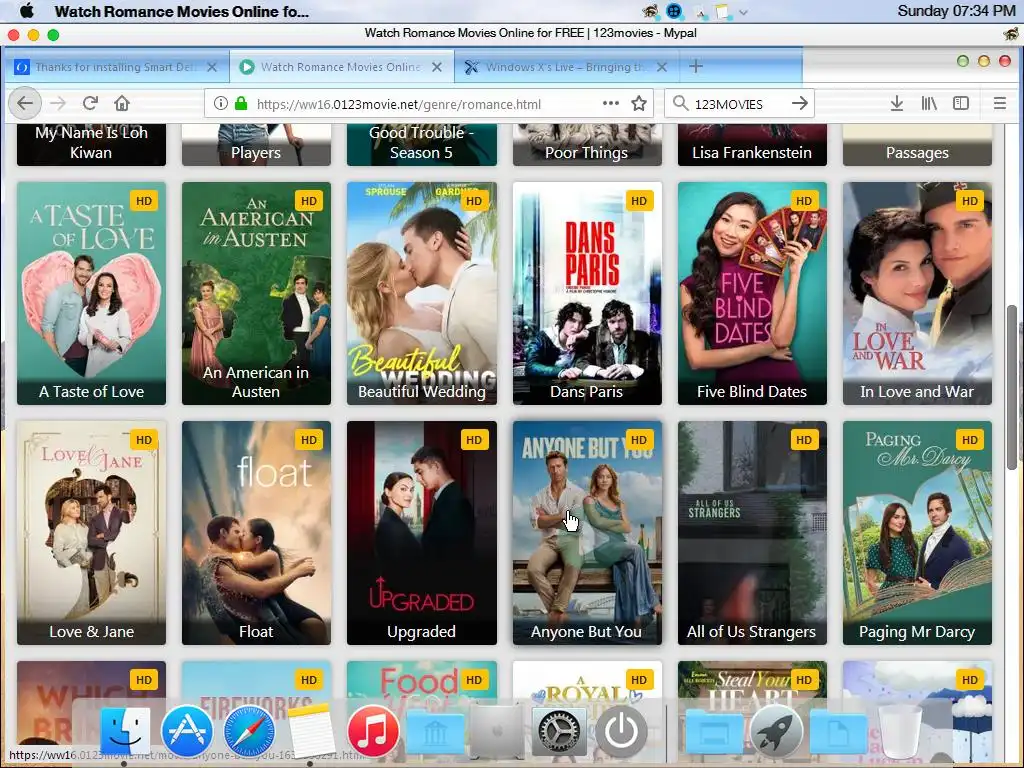Open In Love and War poster
The width and height of the screenshot is (1024, 768).
coord(917,293)
